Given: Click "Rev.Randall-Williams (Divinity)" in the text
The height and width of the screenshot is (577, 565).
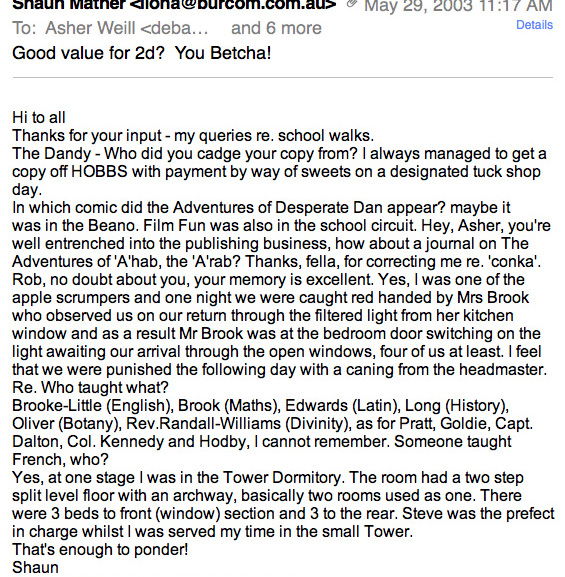Looking at the screenshot, I should 239,424.
